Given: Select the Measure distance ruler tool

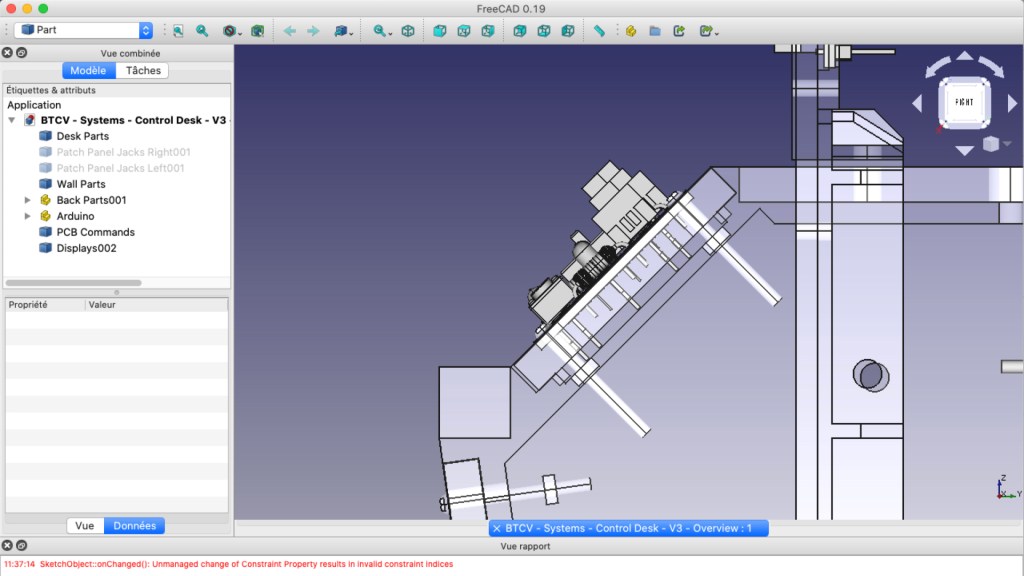Looking at the screenshot, I should click(599, 31).
